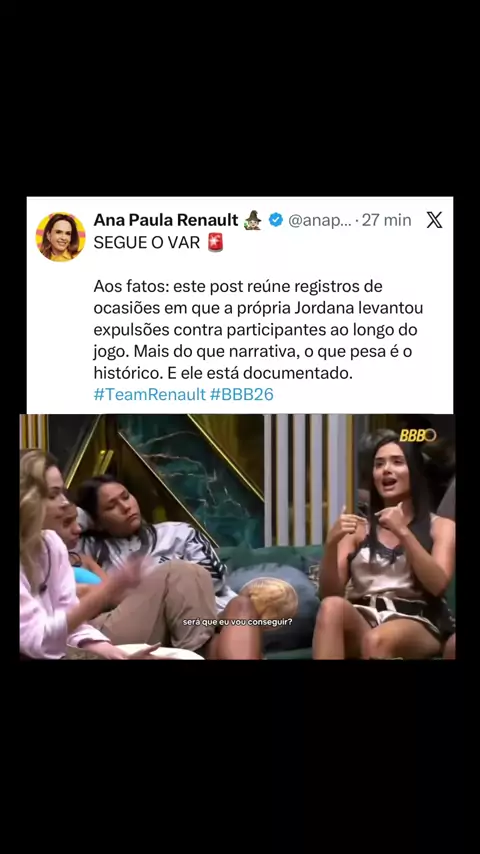Image resolution: width=480 pixels, height=854 pixels.
Task: Click the red siren emoji
Action: click(216, 242)
